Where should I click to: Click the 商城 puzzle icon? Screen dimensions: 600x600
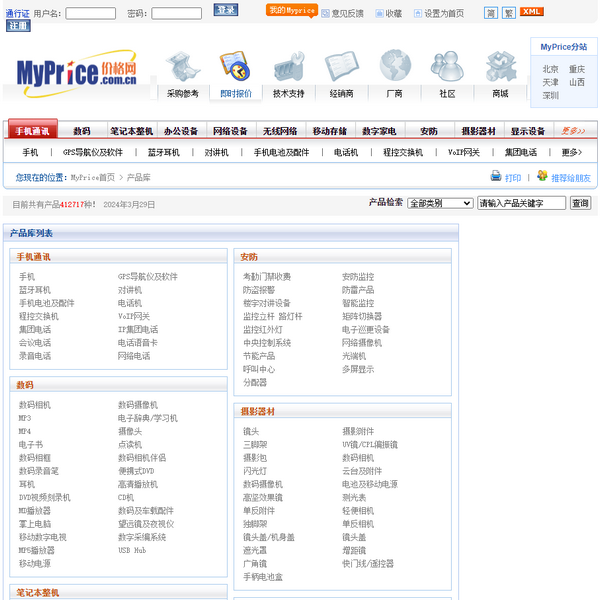tap(499, 66)
